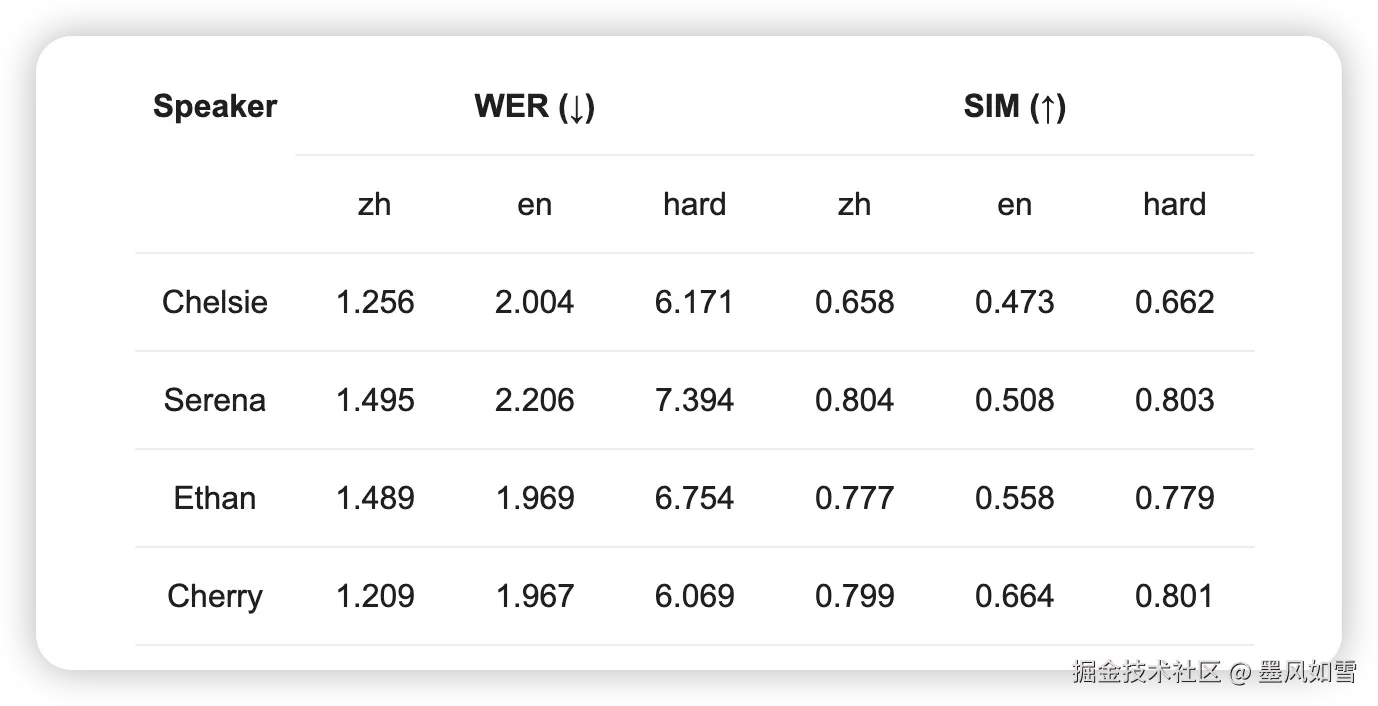Click the Chelsie row label
This screenshot has width=1378, height=706.
pyautogui.click(x=215, y=302)
